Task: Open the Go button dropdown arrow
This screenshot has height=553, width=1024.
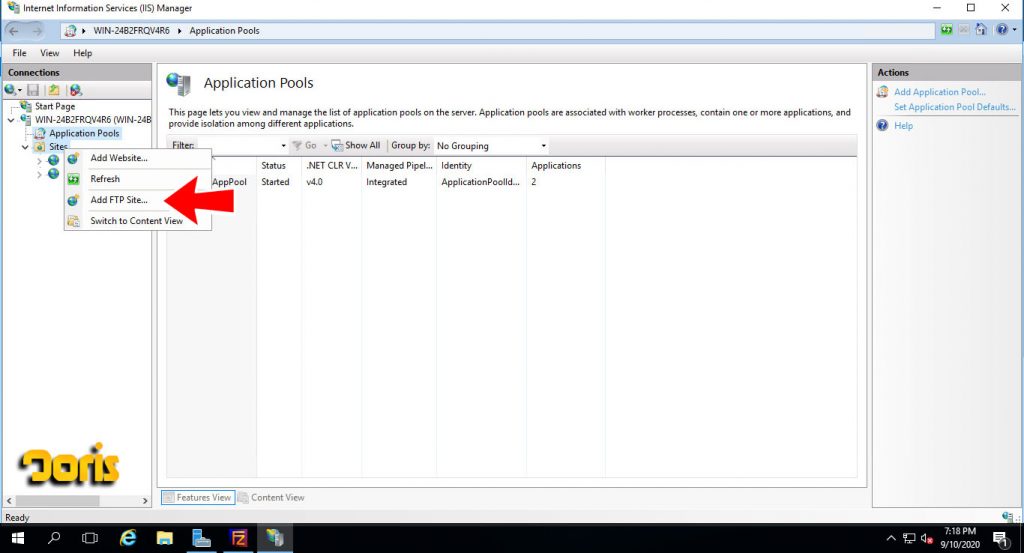Action: [325, 146]
